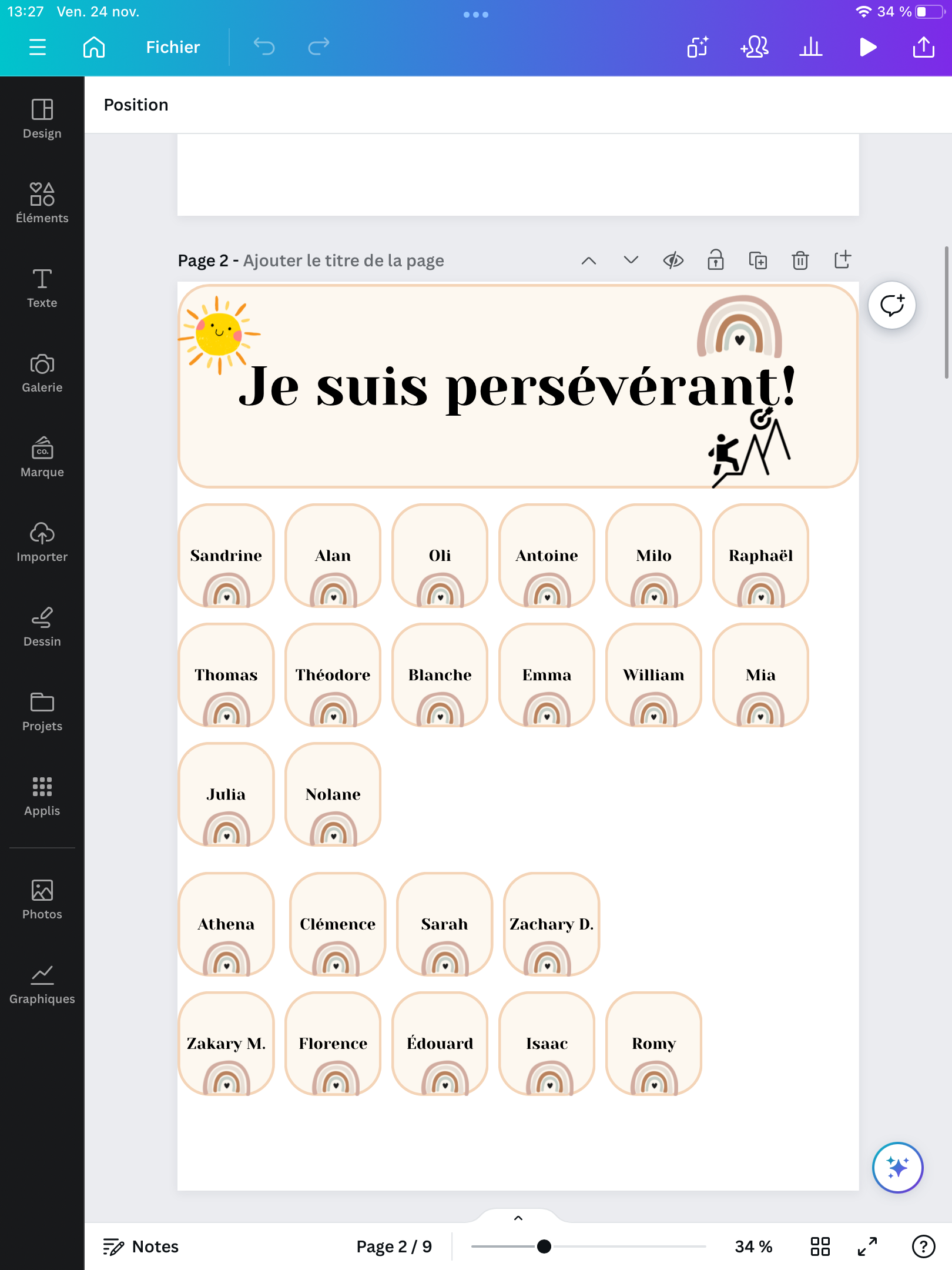
Task: Open the Importer uploads panel
Action: (x=42, y=542)
